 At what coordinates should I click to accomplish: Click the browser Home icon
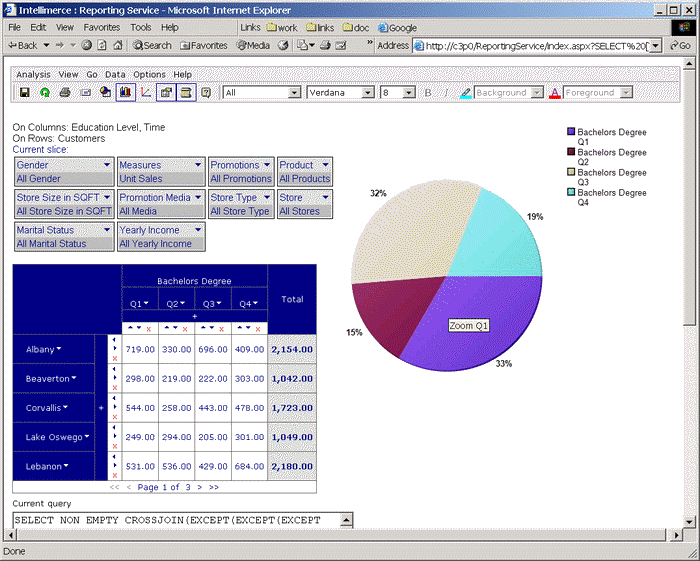click(x=117, y=45)
